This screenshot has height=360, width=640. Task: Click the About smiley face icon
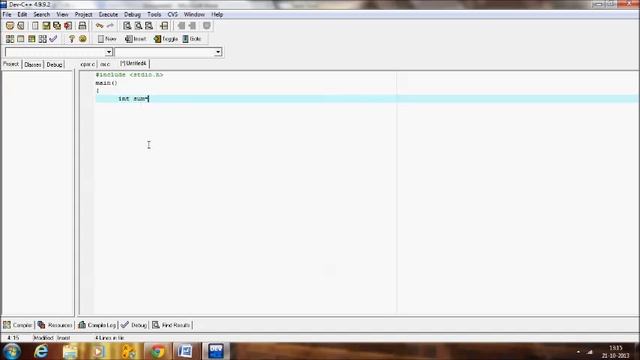click(83, 39)
